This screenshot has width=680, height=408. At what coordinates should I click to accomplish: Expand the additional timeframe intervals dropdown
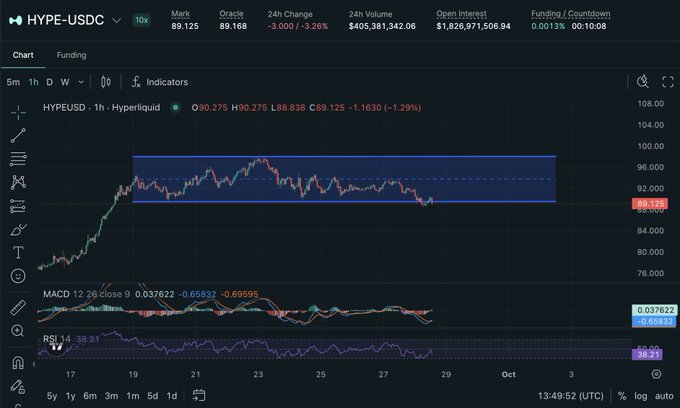click(x=81, y=82)
